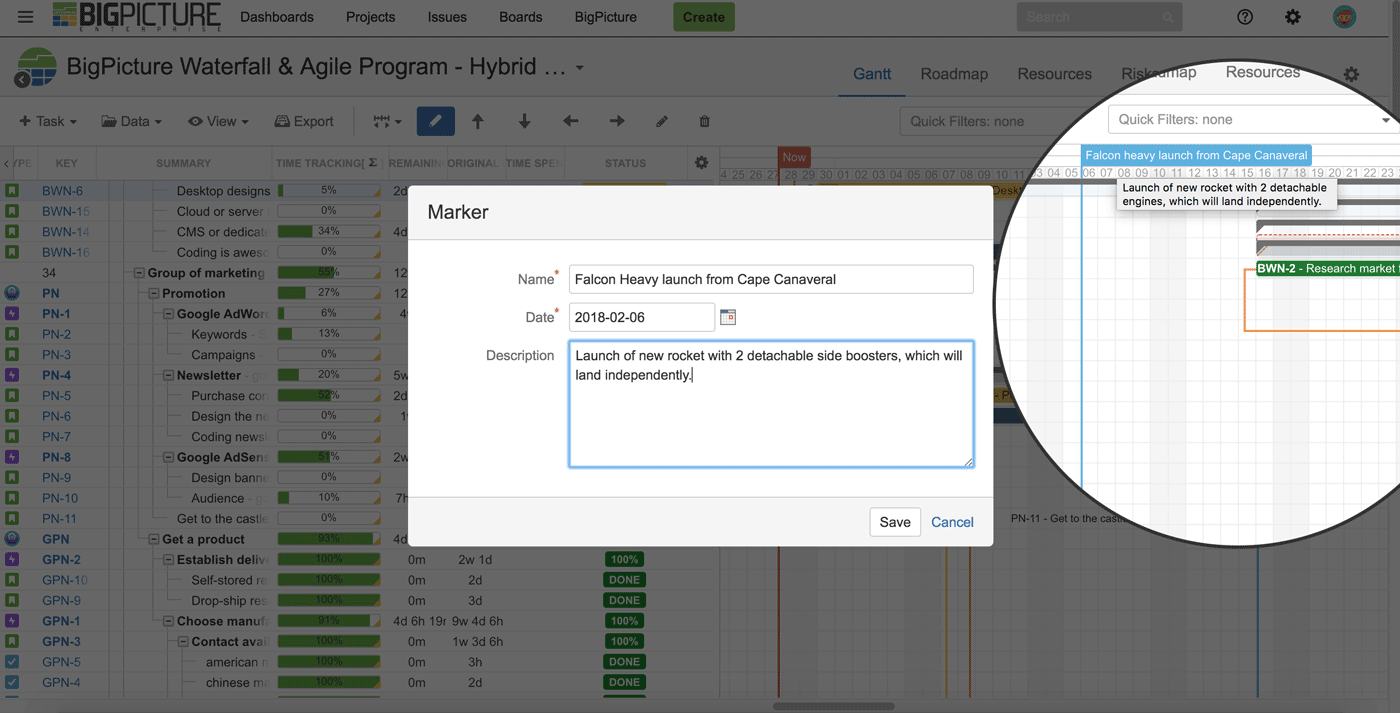Click the back arrow on program logo
Viewport: 1400px width, 713px height.
coord(22,80)
